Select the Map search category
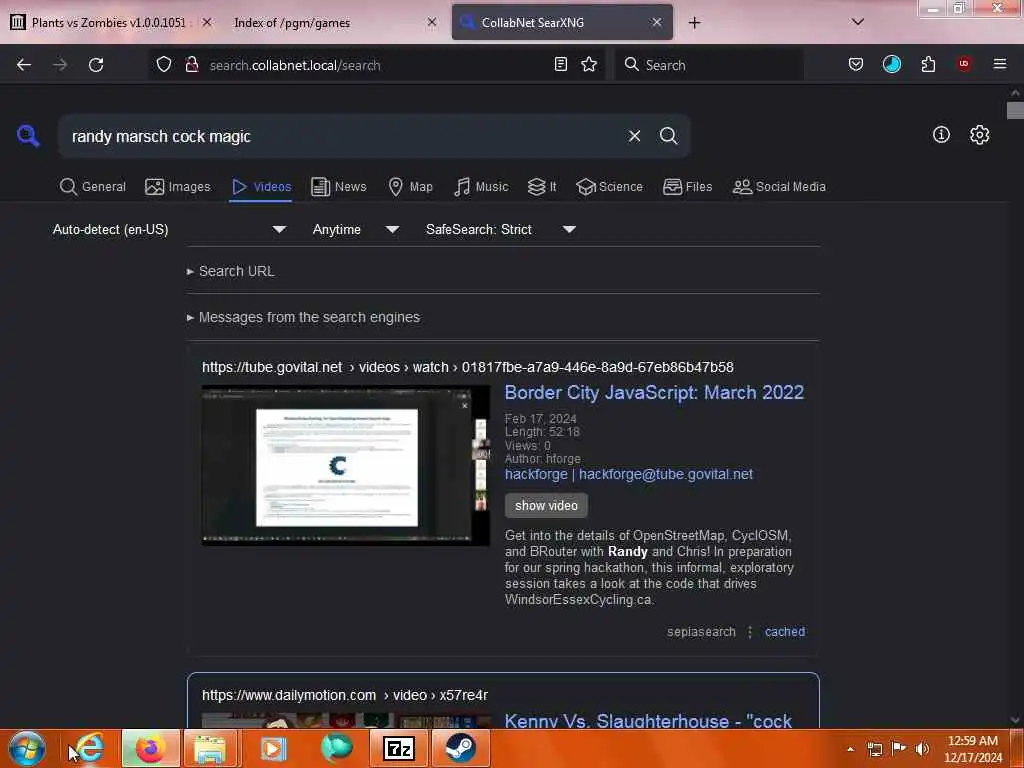This screenshot has height=768, width=1024. coord(410,187)
